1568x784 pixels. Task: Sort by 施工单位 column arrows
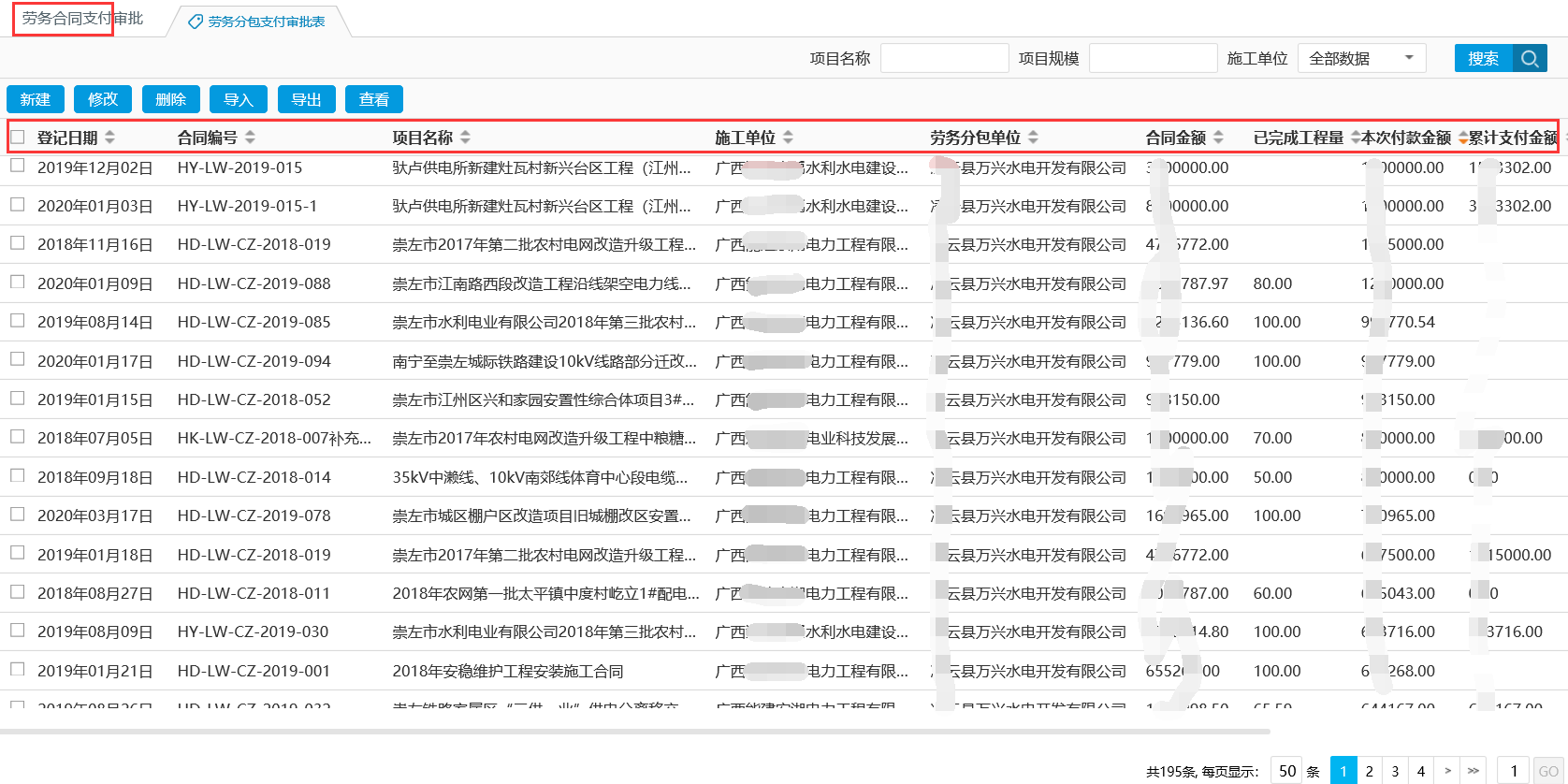[788, 138]
